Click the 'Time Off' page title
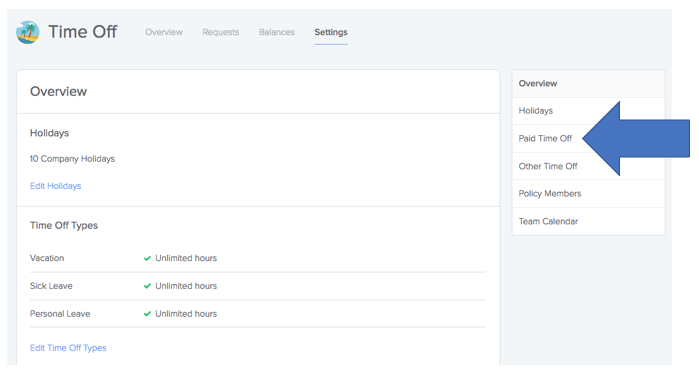699x373 pixels. (x=82, y=32)
